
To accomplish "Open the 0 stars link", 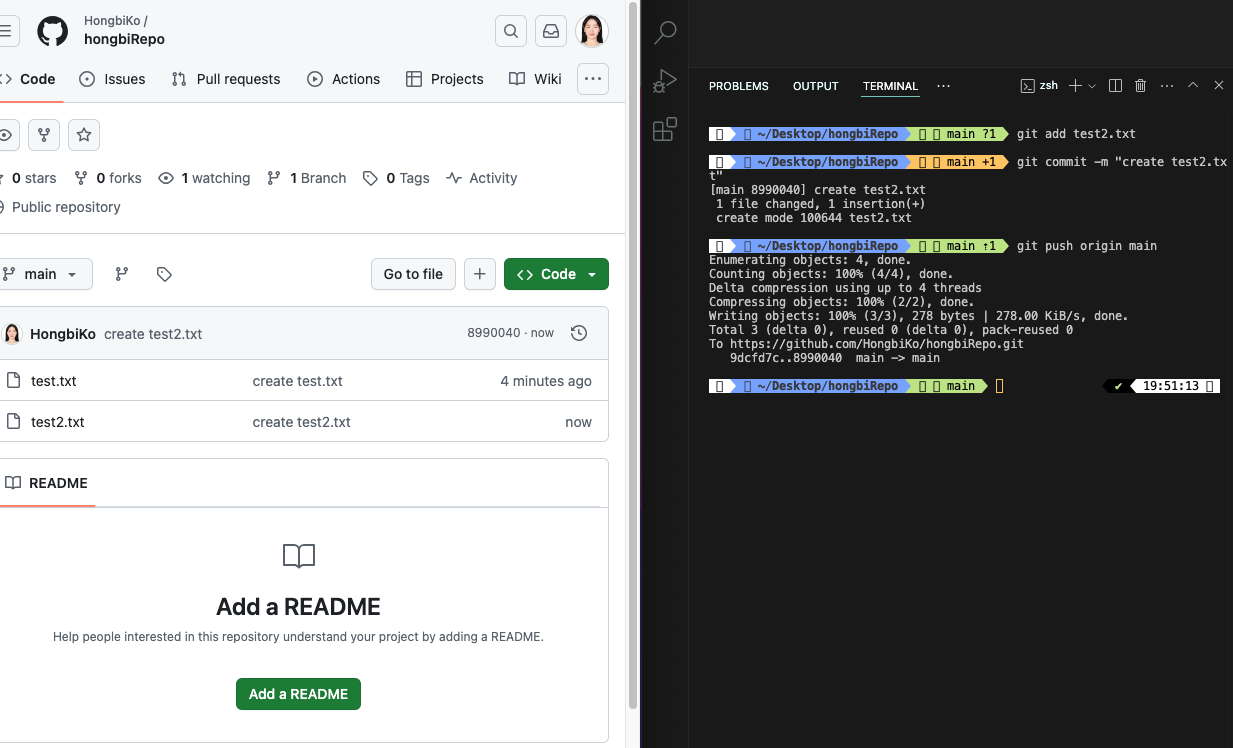I will click(28, 178).
